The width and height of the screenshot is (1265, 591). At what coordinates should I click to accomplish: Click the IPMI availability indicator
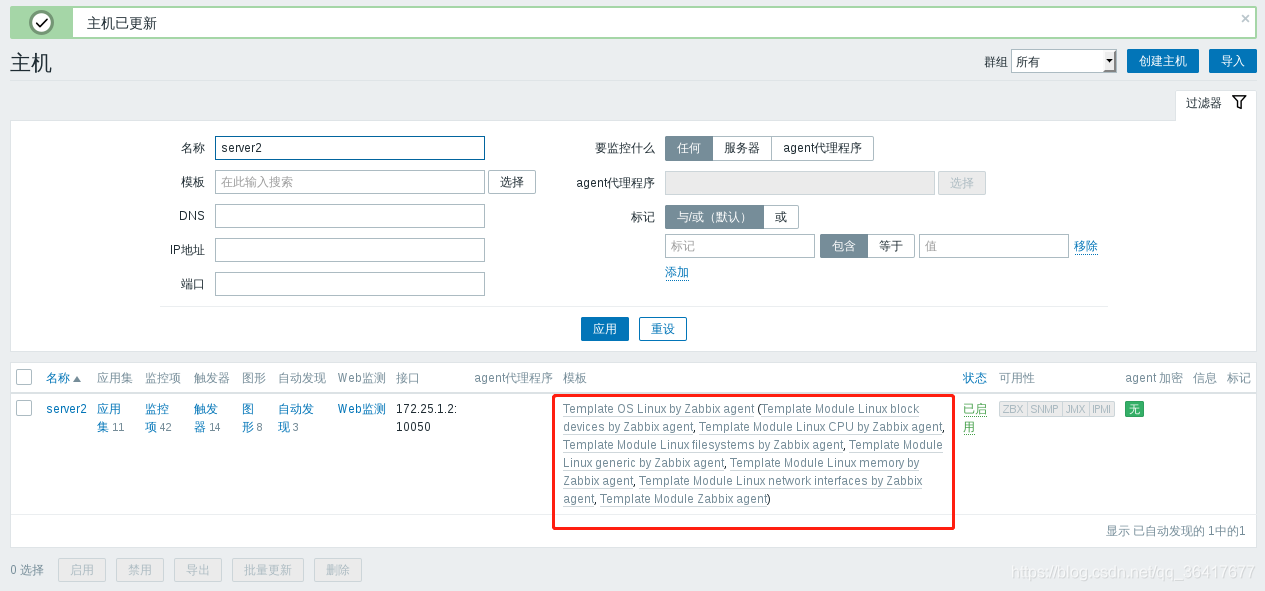1101,409
